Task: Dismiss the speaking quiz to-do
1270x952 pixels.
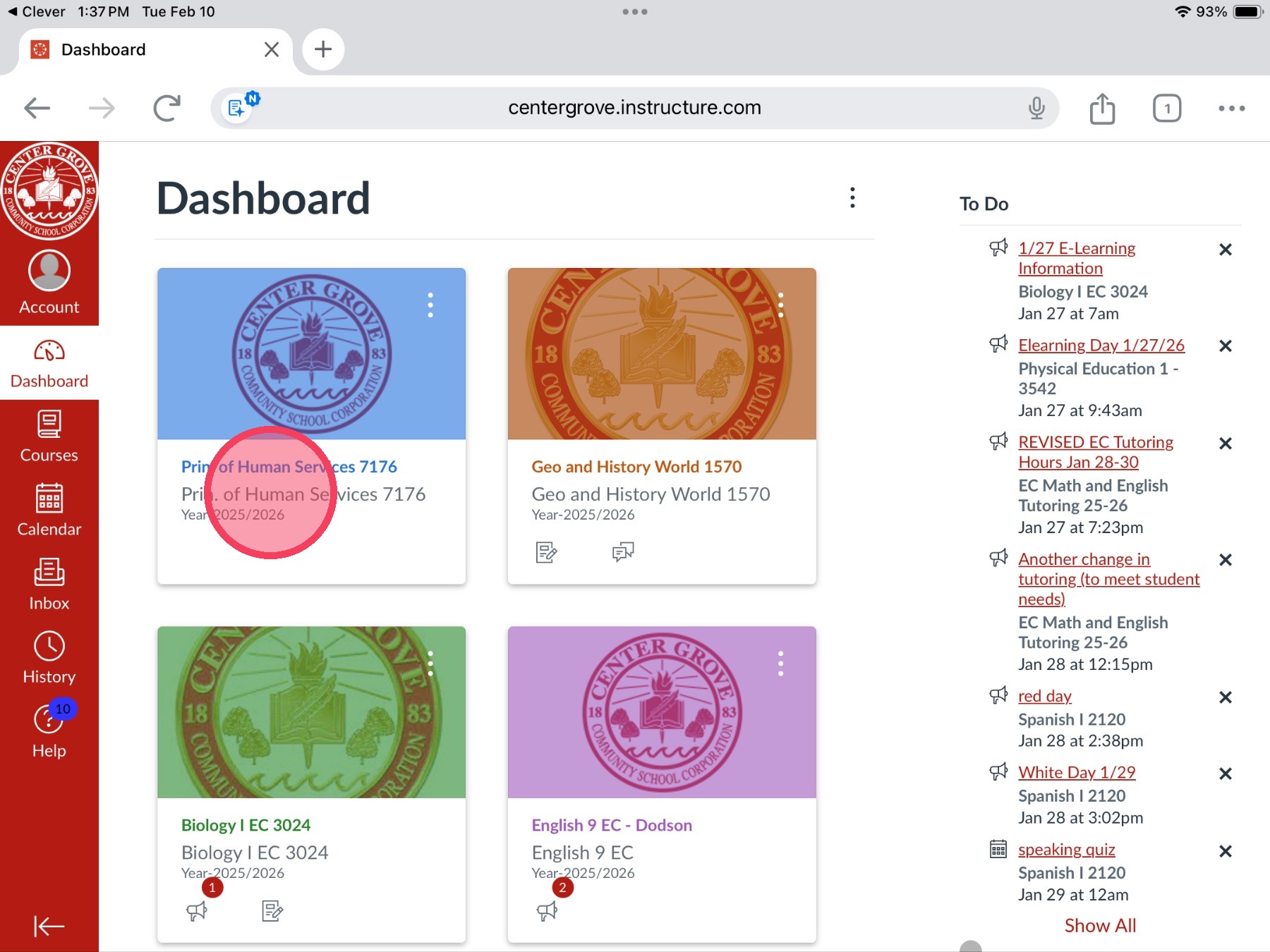Action: click(x=1226, y=851)
